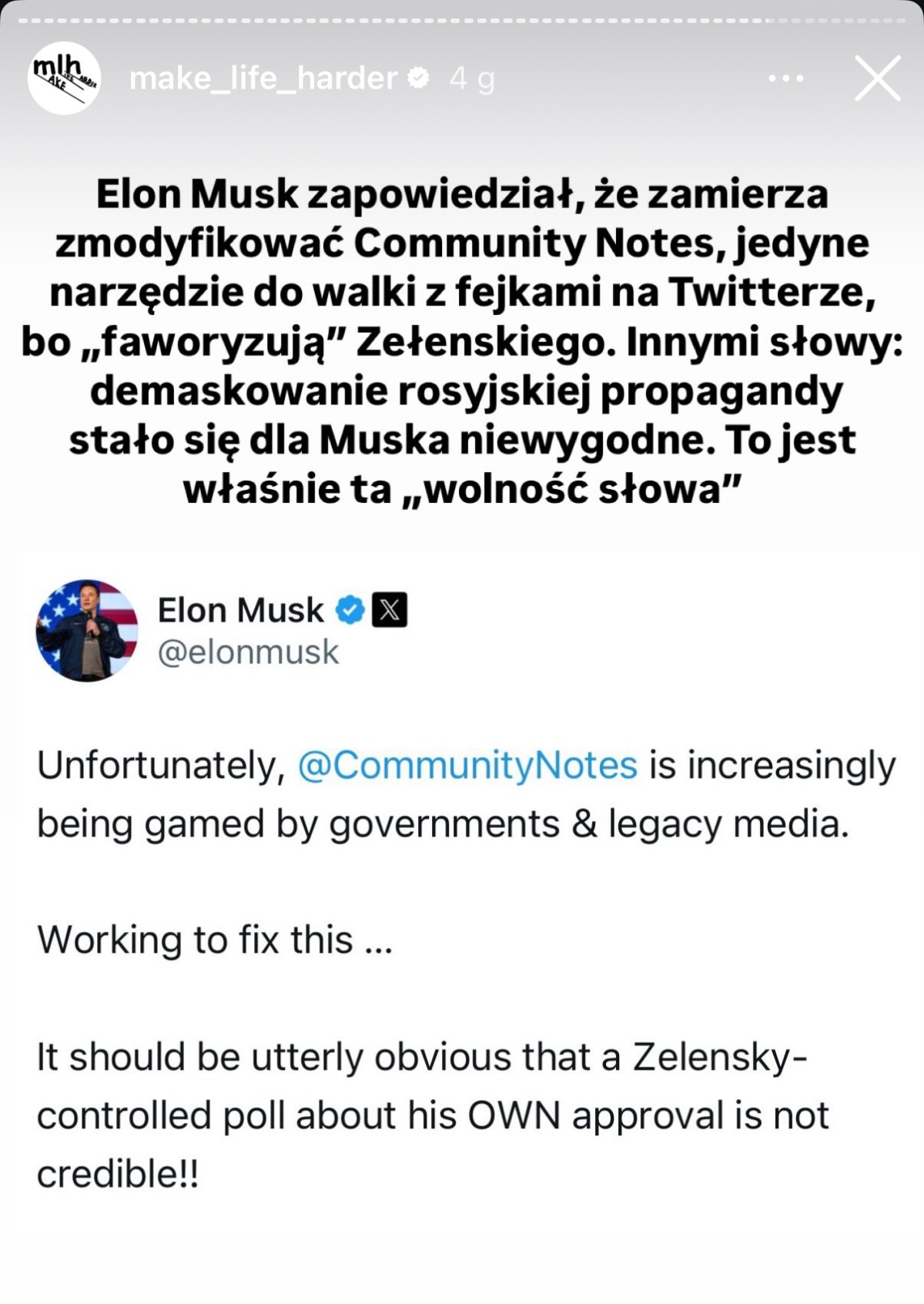Select the "Working to fix this ..." line
Image resolution: width=924 pixels, height=1304 pixels.
pyautogui.click(x=215, y=940)
